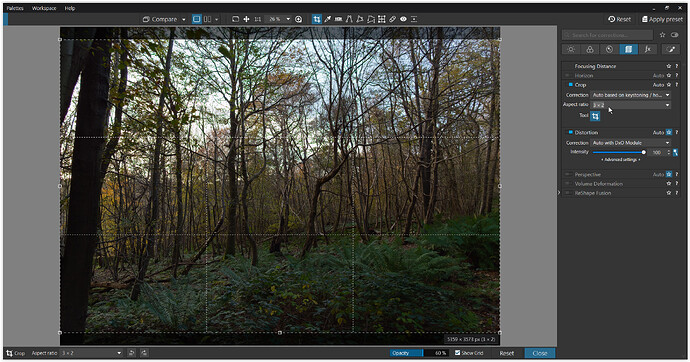The height and width of the screenshot is (362, 690).
Task: Activate the Horizon tool icon
Action: pyautogui.click(x=338, y=19)
